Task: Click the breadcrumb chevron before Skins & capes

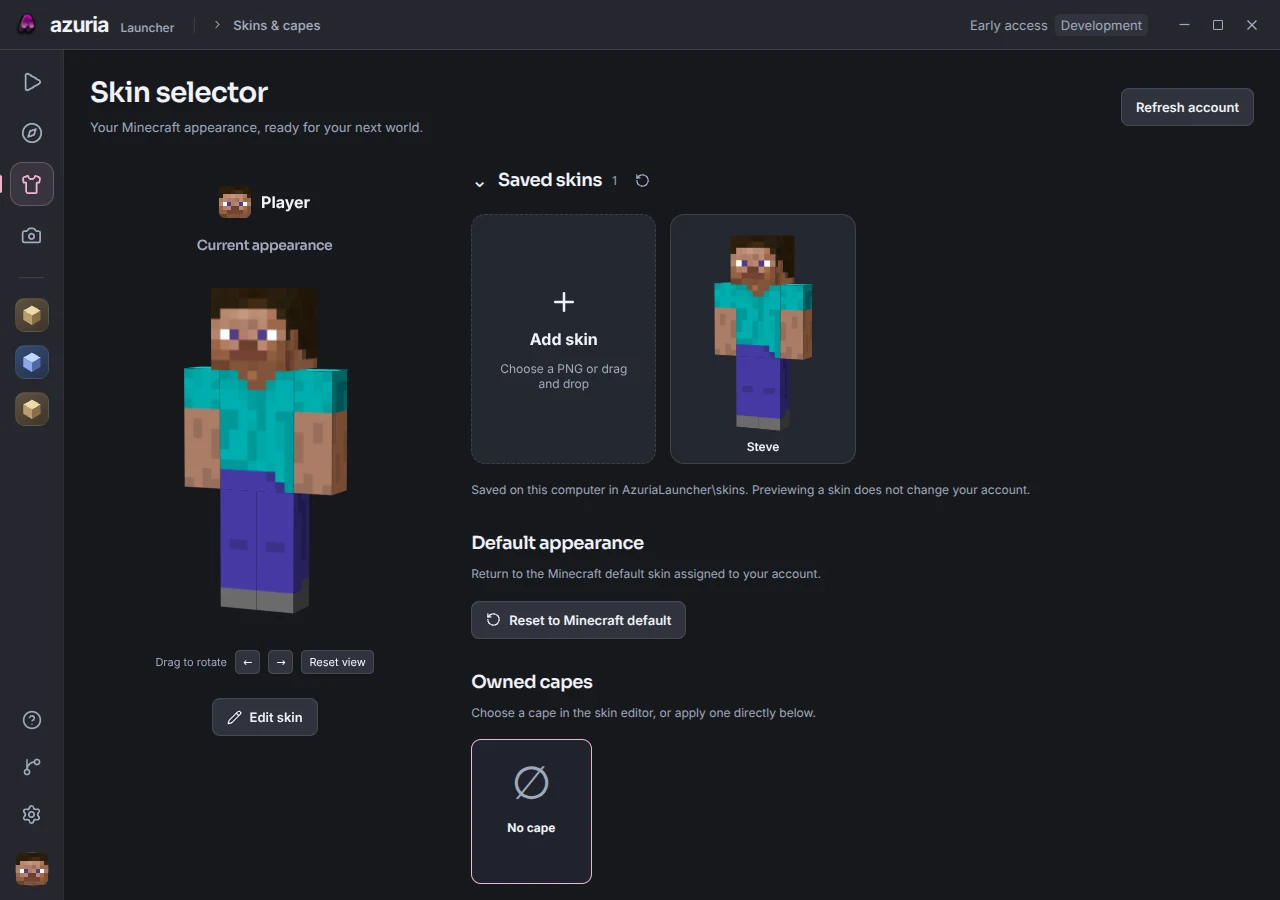Action: point(217,25)
